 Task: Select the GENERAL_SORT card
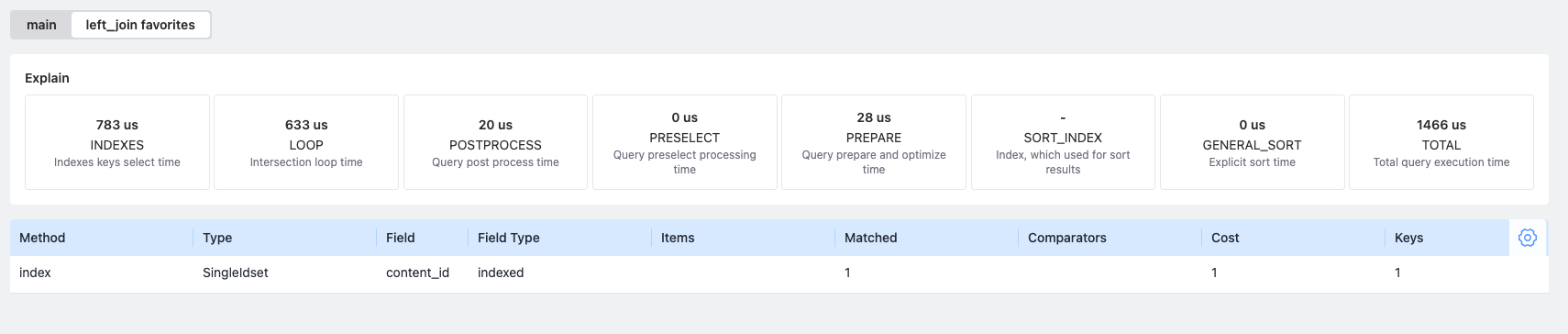1253,142
